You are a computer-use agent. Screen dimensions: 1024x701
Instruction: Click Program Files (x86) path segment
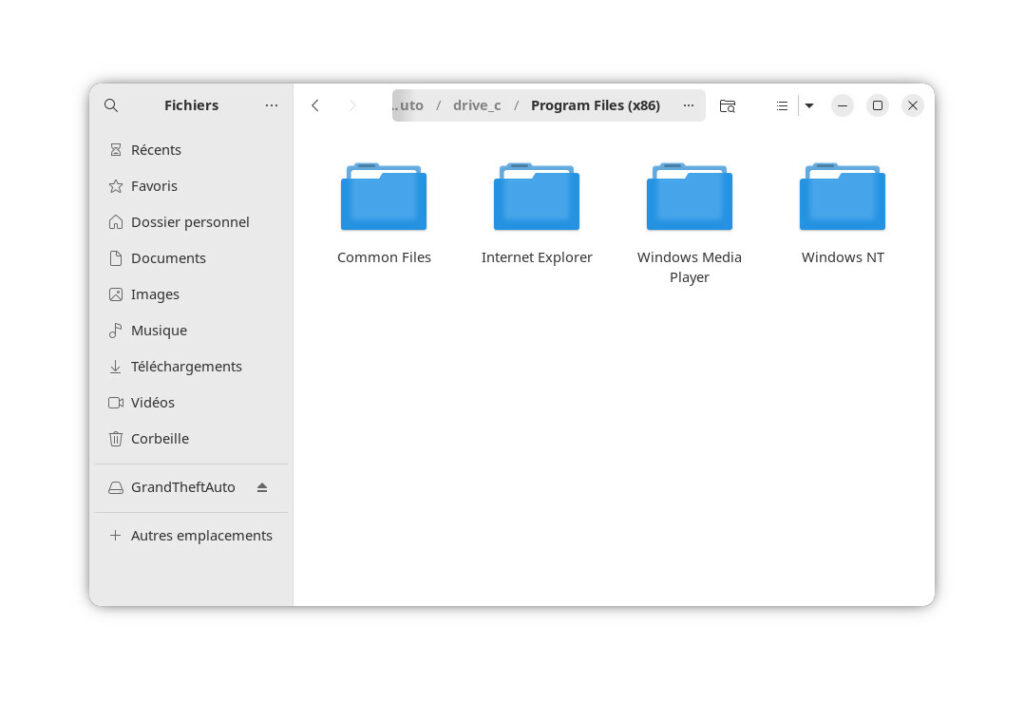(x=595, y=105)
